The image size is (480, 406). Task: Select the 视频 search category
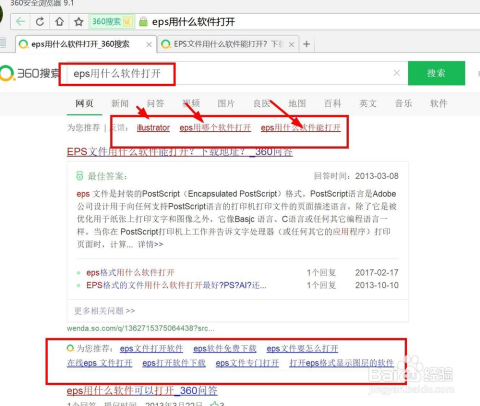click(x=191, y=104)
